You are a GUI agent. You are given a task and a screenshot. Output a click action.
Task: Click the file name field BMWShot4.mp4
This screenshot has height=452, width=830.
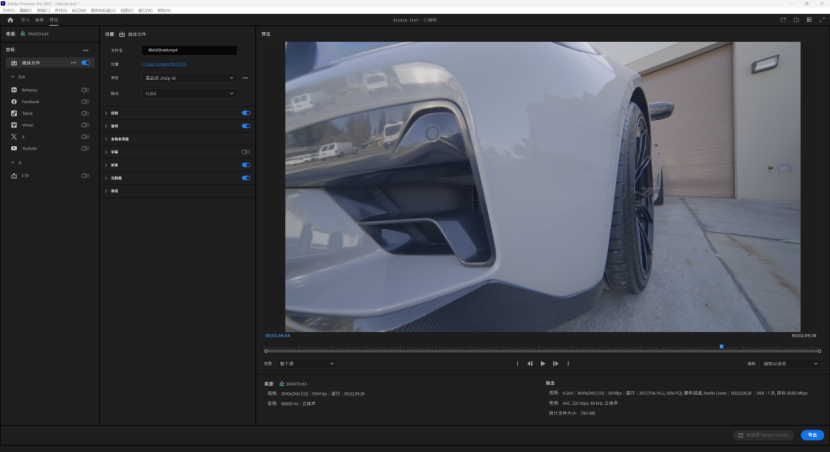[x=189, y=49]
